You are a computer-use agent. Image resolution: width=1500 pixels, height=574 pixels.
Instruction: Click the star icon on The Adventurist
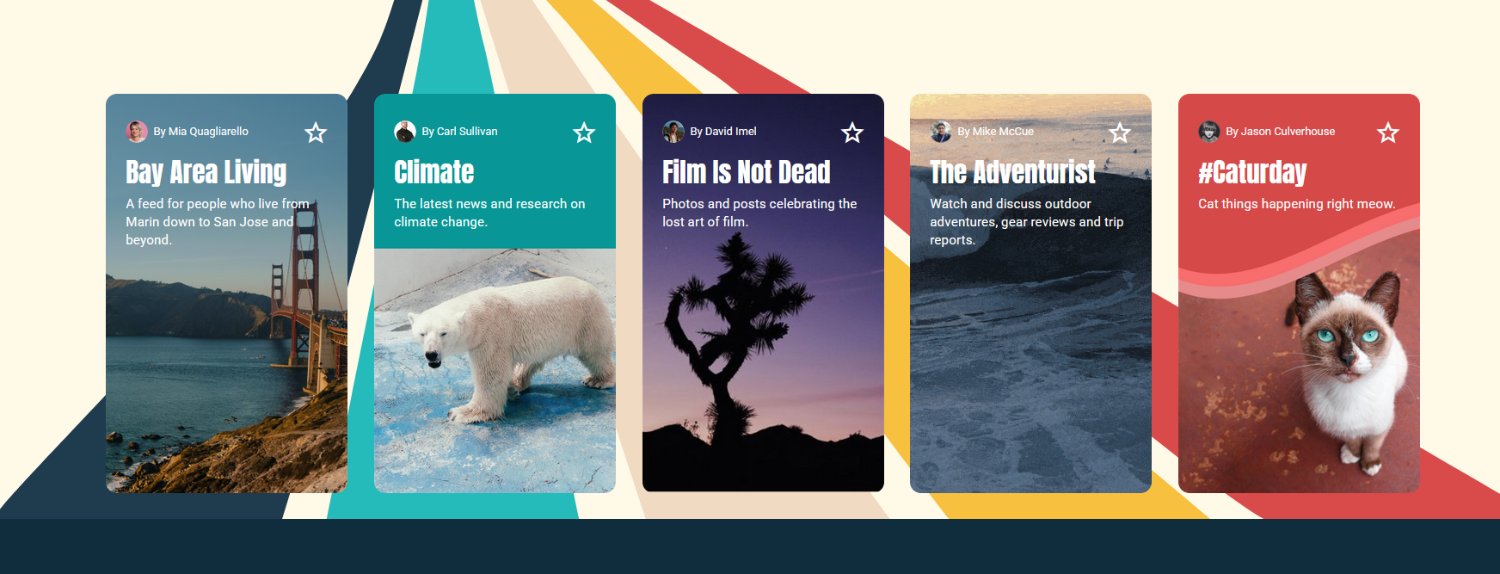click(x=1120, y=133)
